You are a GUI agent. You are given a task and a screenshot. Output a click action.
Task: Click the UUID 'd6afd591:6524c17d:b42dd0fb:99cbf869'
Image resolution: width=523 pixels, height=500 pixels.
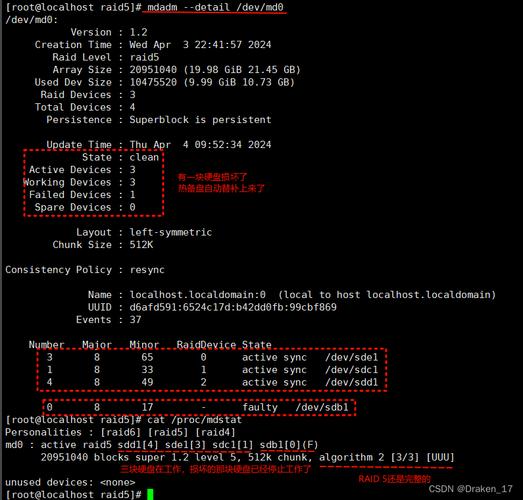(x=233, y=308)
